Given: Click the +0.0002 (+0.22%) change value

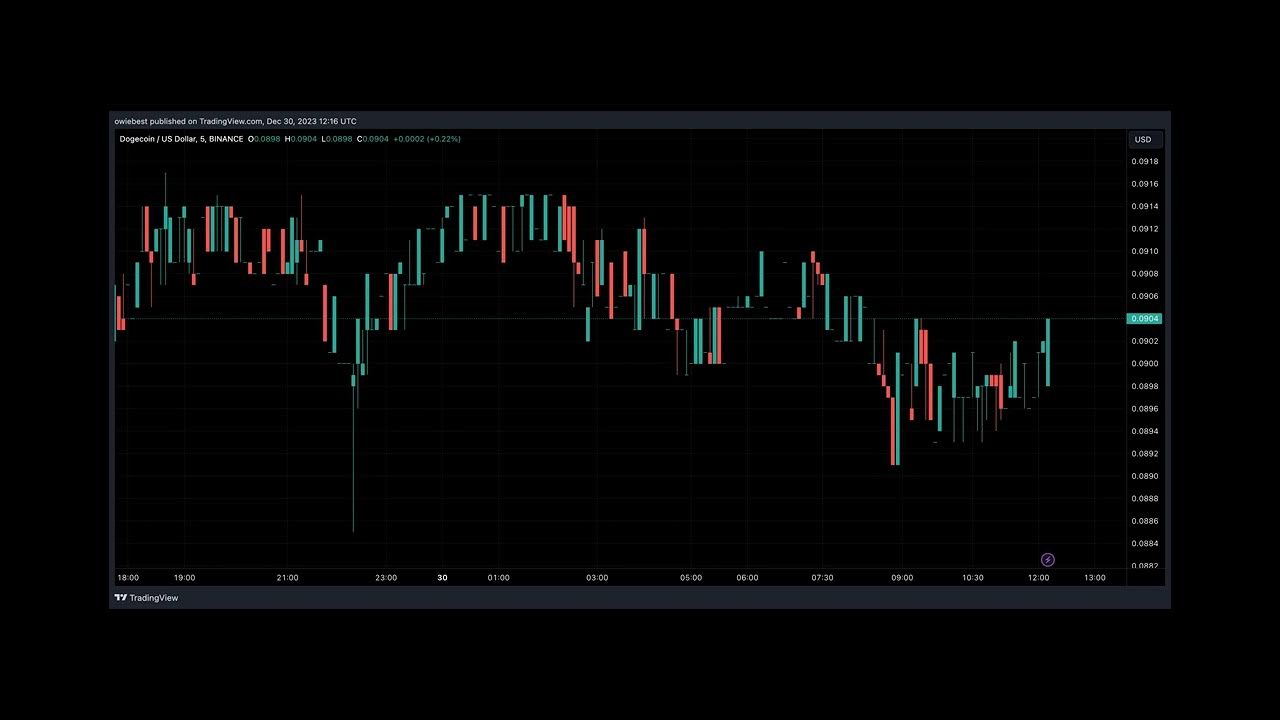Looking at the screenshot, I should [x=427, y=139].
